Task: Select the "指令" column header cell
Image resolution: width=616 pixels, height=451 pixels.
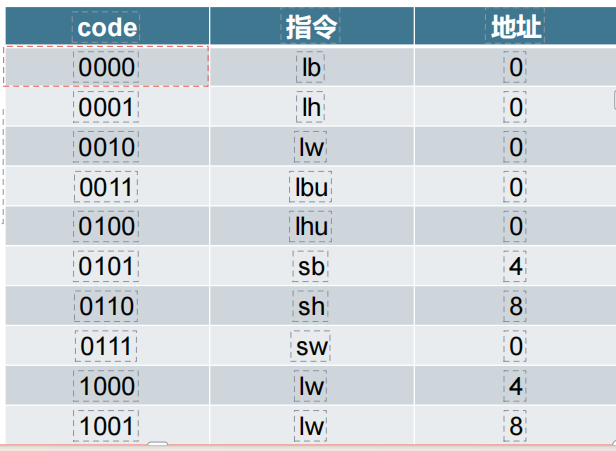Action: 311,27
